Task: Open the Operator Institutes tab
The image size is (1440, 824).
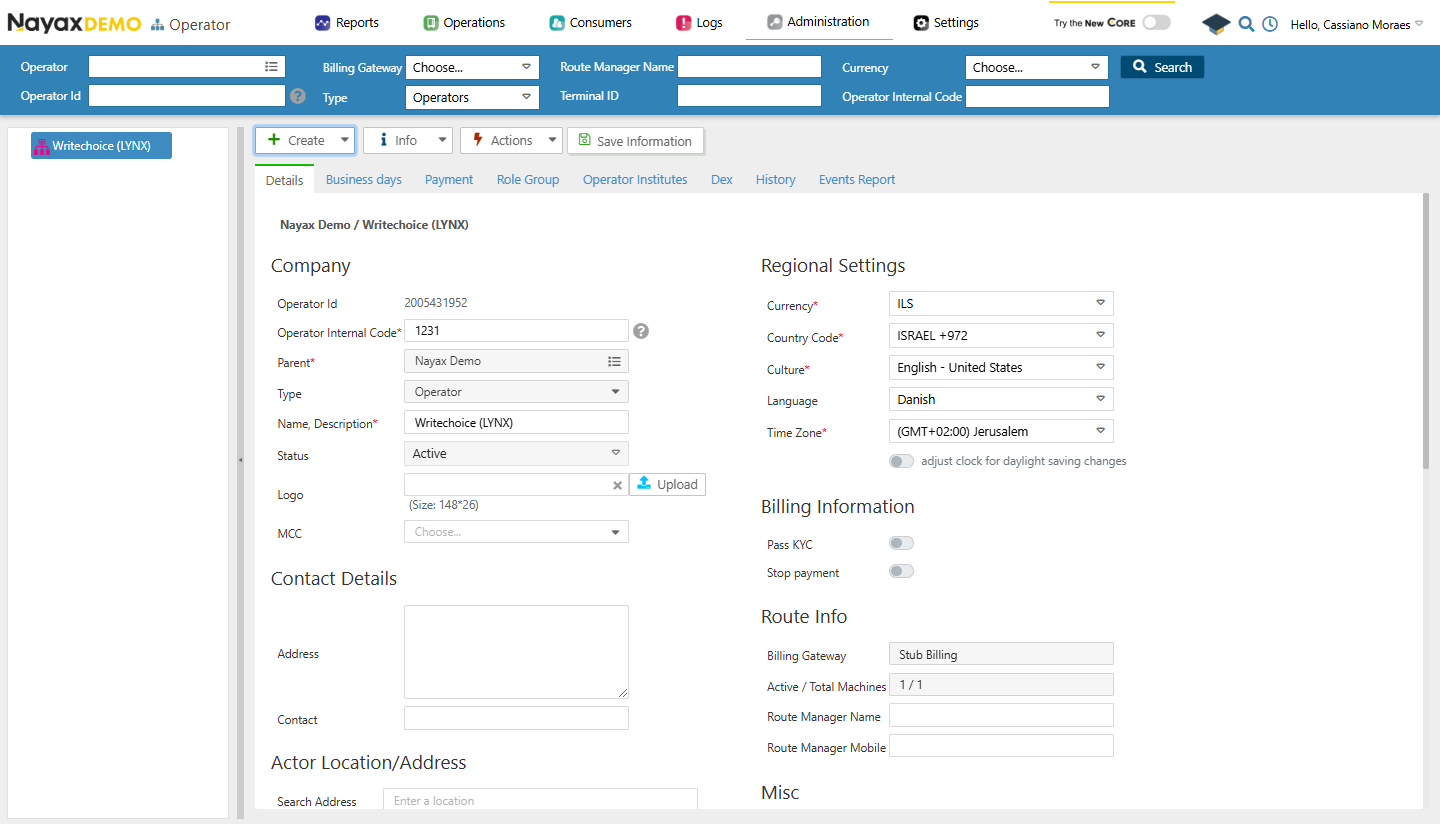Action: point(635,179)
